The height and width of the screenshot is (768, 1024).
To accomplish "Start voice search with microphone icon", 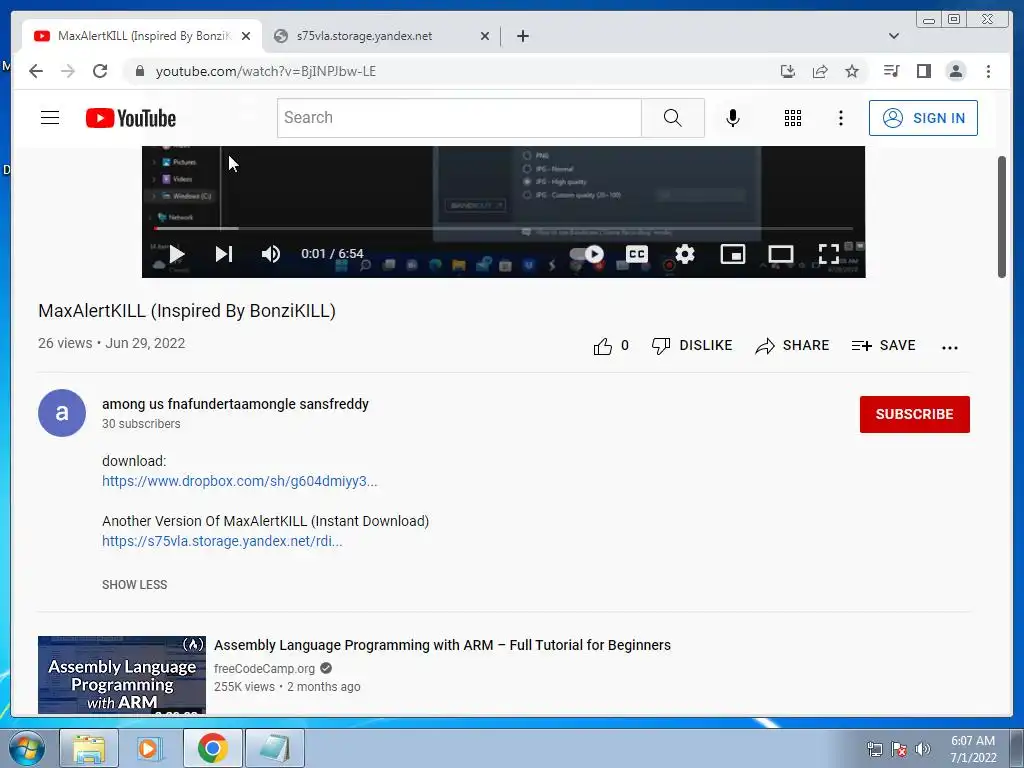I will tap(733, 118).
